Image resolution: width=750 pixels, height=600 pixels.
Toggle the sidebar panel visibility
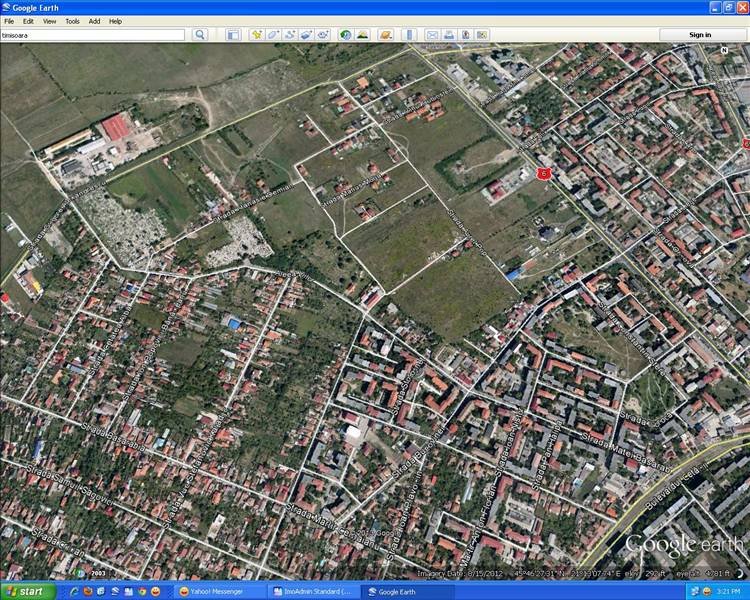(233, 34)
